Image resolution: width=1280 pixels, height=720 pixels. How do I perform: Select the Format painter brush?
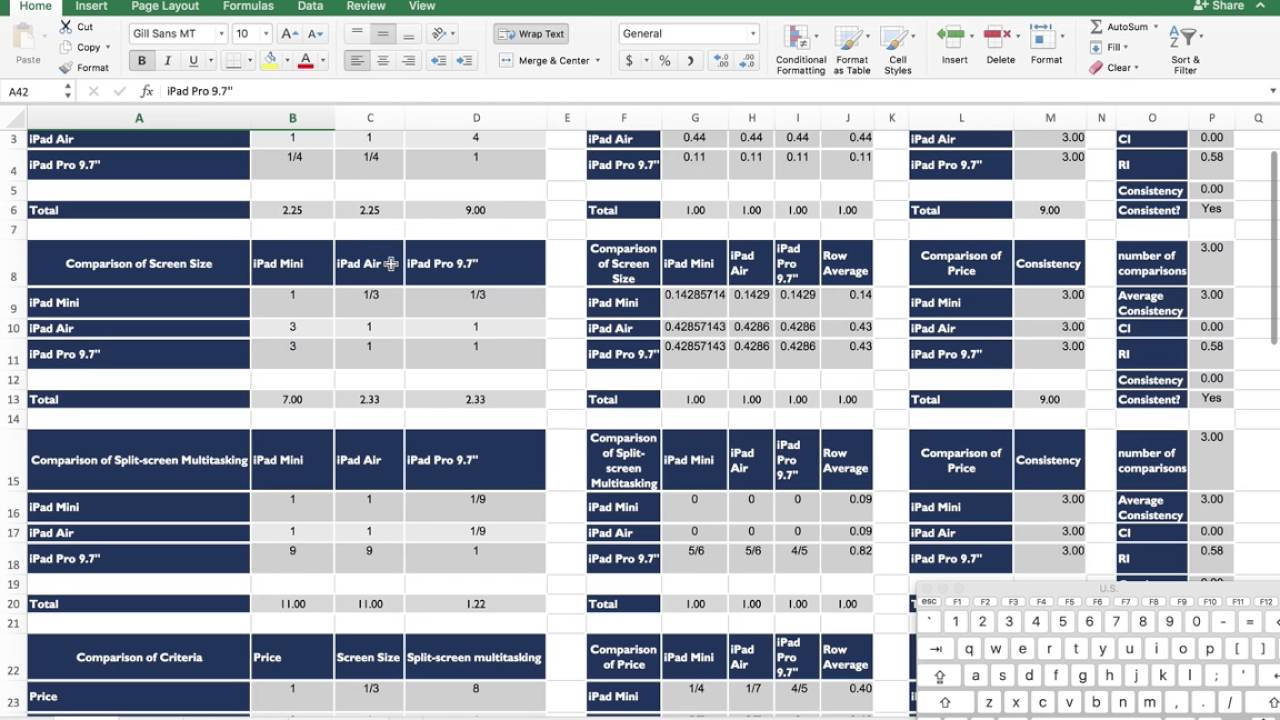66,68
